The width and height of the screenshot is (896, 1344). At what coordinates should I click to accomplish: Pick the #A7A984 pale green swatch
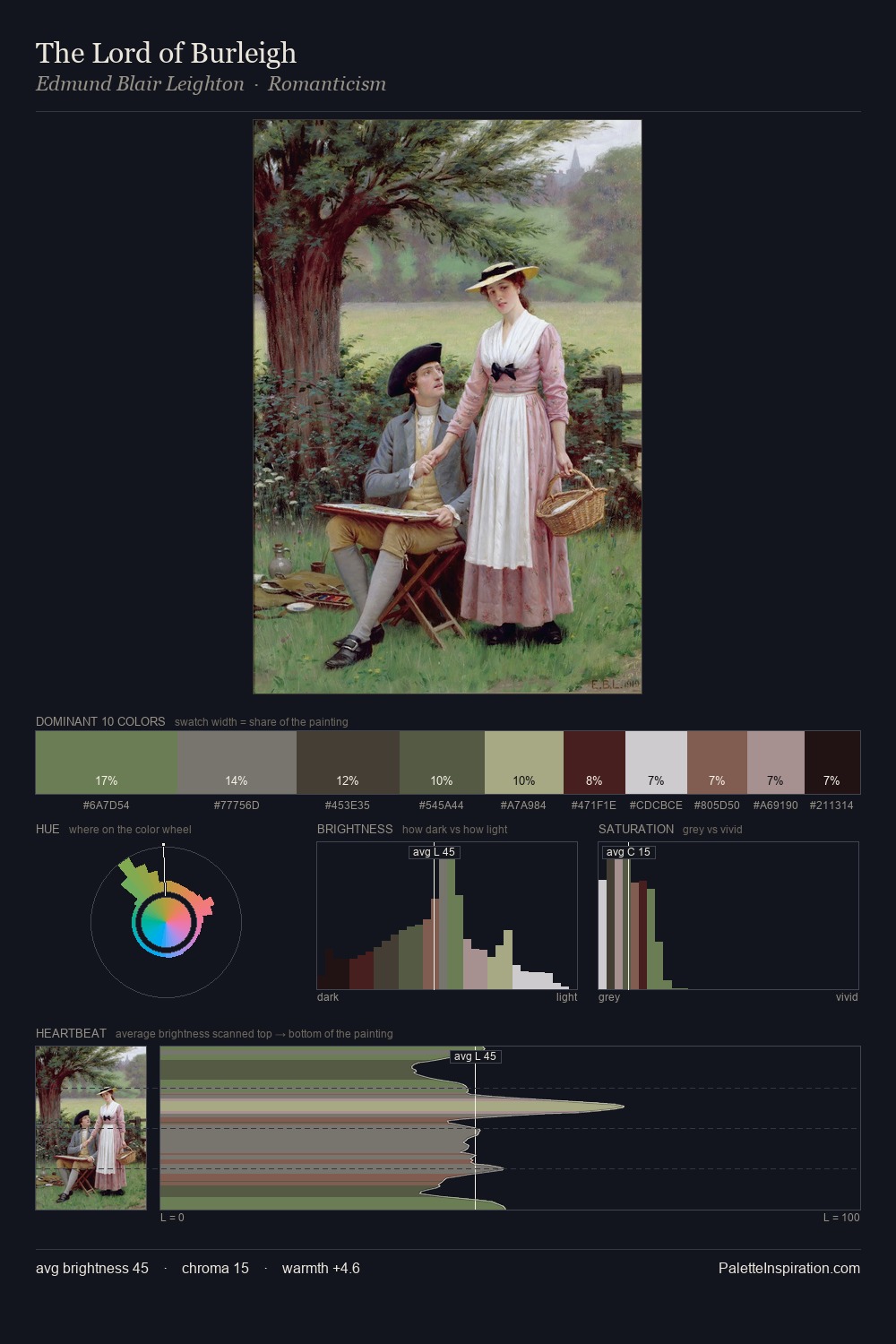[x=524, y=762]
